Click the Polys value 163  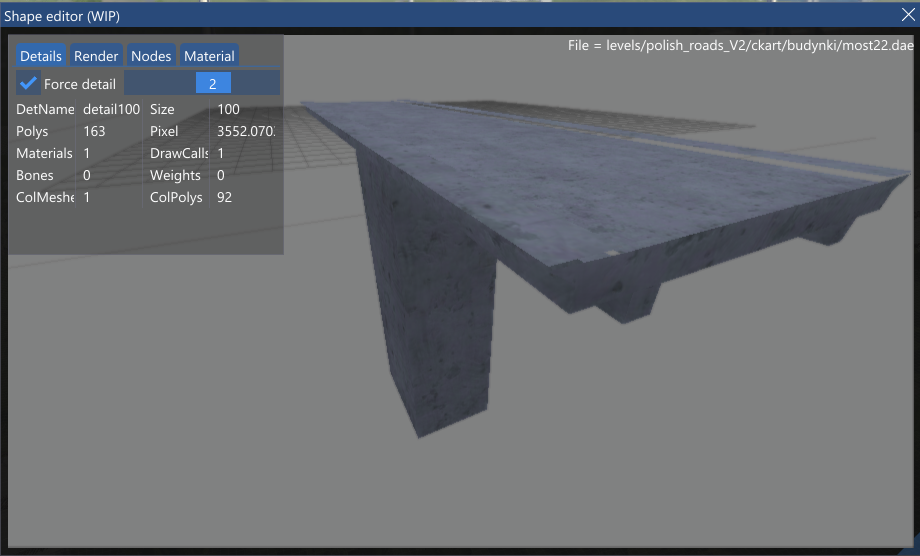[94, 131]
